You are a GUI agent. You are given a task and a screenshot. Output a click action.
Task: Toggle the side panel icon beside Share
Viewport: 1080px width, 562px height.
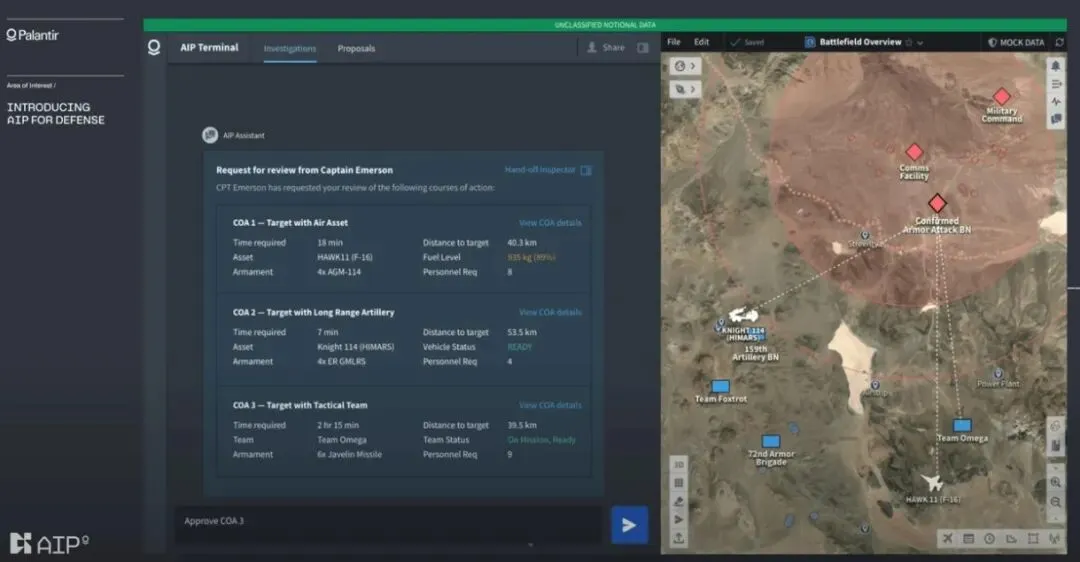pos(643,48)
